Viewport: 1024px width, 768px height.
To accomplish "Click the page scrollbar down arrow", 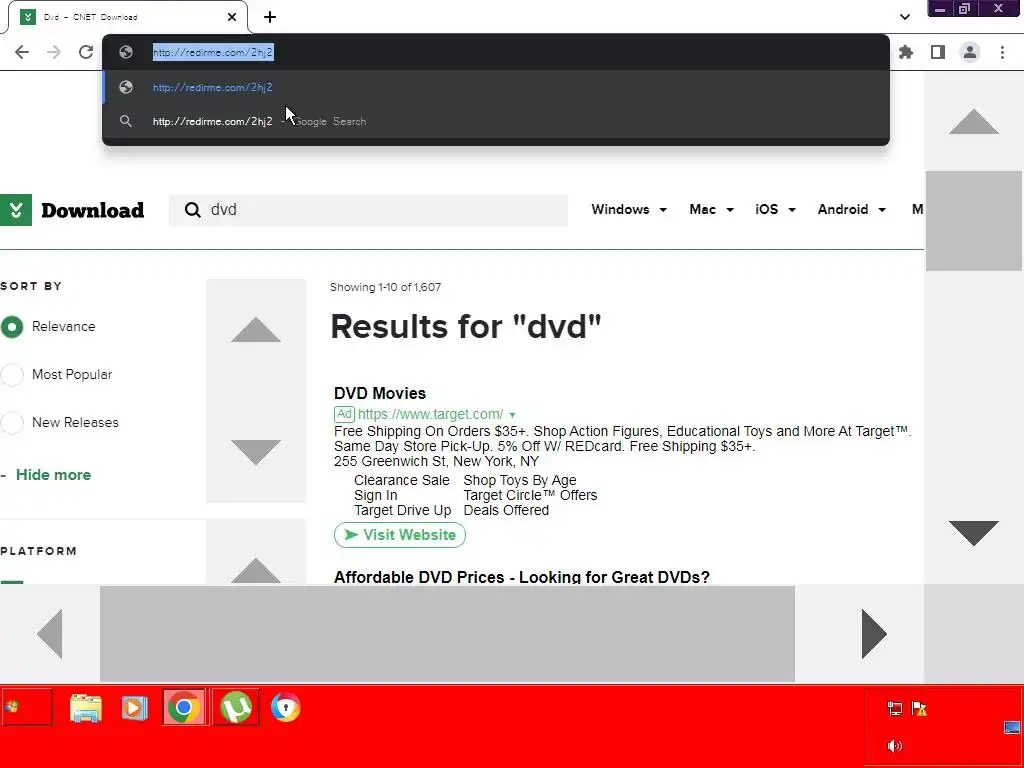I will tap(973, 533).
